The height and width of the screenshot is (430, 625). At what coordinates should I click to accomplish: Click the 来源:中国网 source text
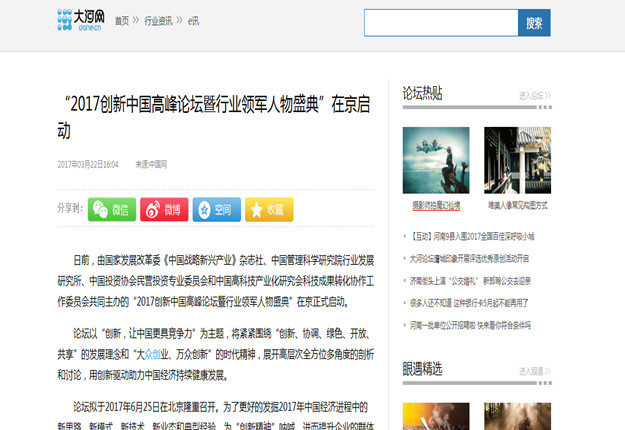coord(151,164)
